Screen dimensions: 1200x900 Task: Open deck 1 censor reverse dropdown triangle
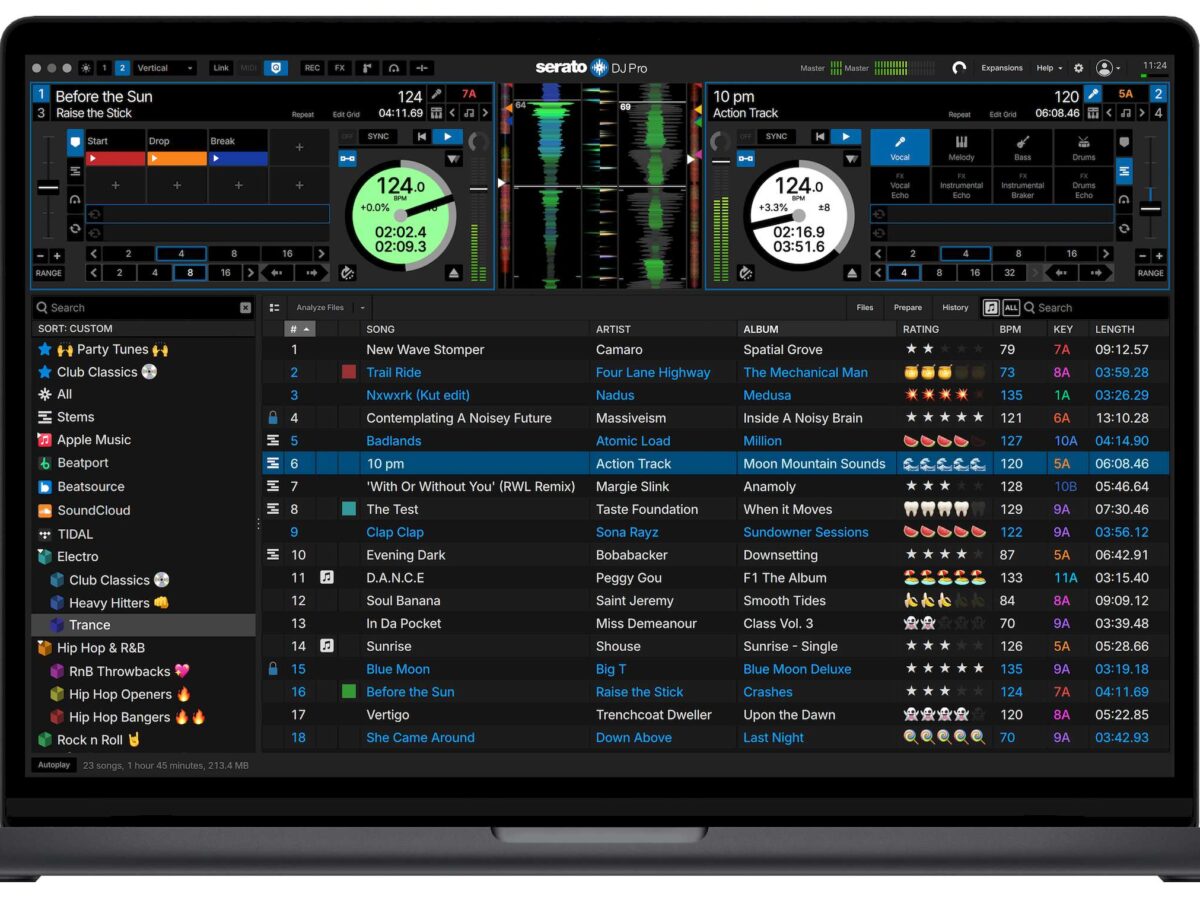(454, 159)
